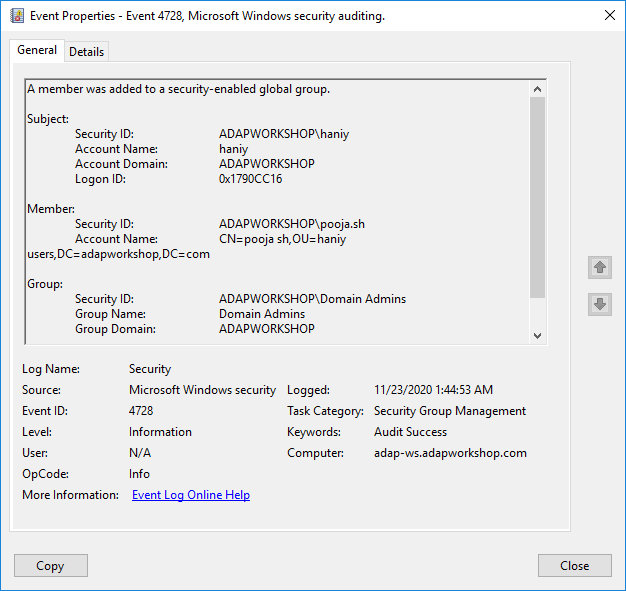The height and width of the screenshot is (591, 626).
Task: Click the Group: heading in description
Action: 45,284
